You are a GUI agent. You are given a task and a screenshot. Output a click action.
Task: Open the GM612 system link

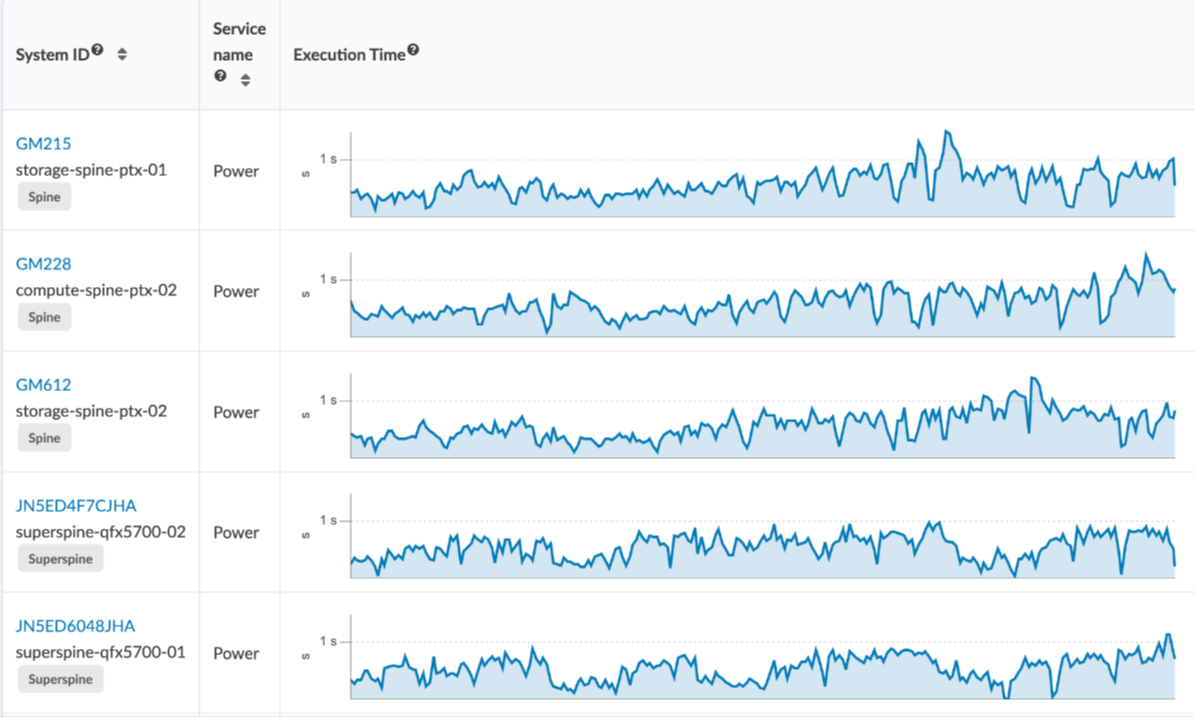(44, 385)
